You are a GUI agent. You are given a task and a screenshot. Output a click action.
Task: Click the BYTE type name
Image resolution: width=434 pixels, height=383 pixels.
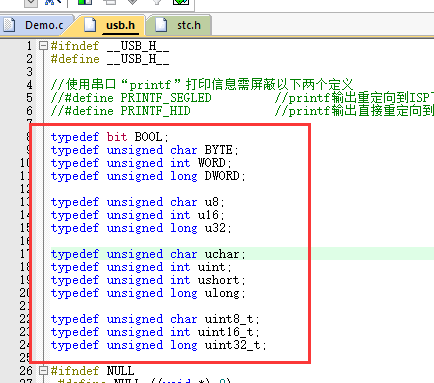coord(219,150)
